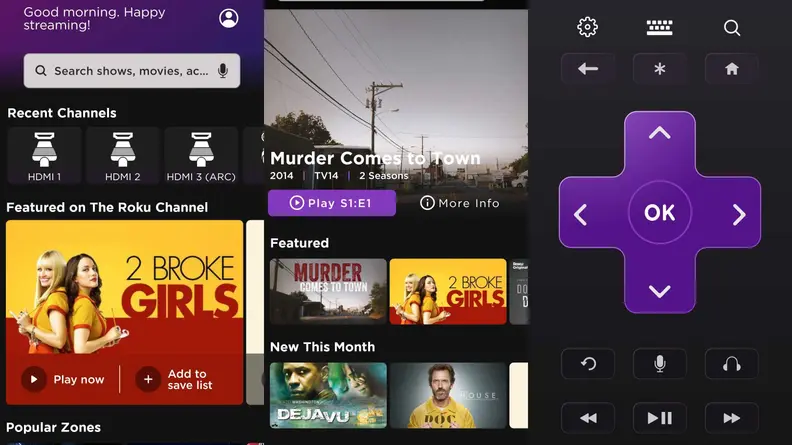The image size is (792, 445).
Task: Click Play now on 2 Broke Girls
Action: (x=63, y=379)
